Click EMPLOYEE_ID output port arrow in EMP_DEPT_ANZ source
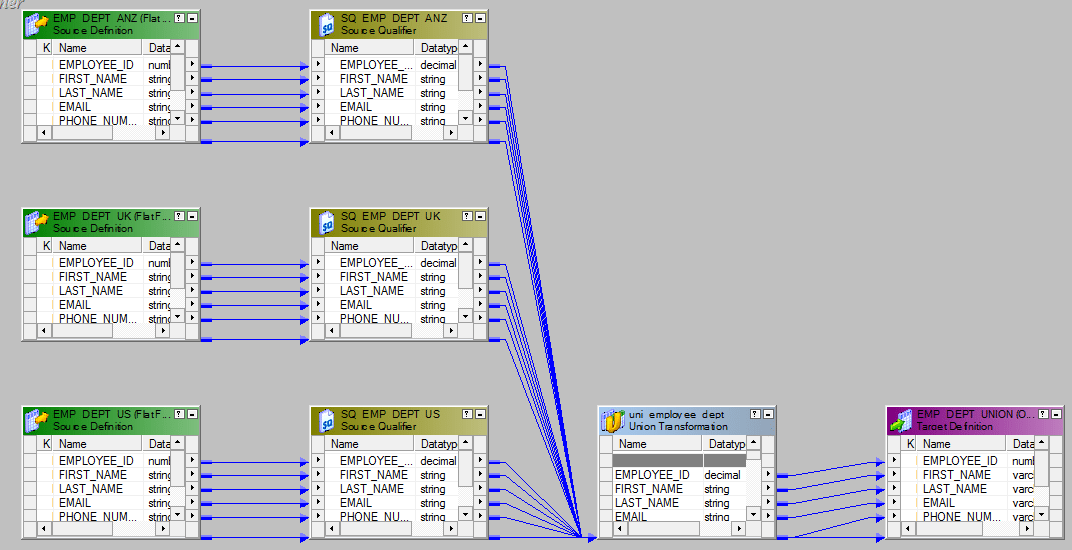 click(x=192, y=64)
